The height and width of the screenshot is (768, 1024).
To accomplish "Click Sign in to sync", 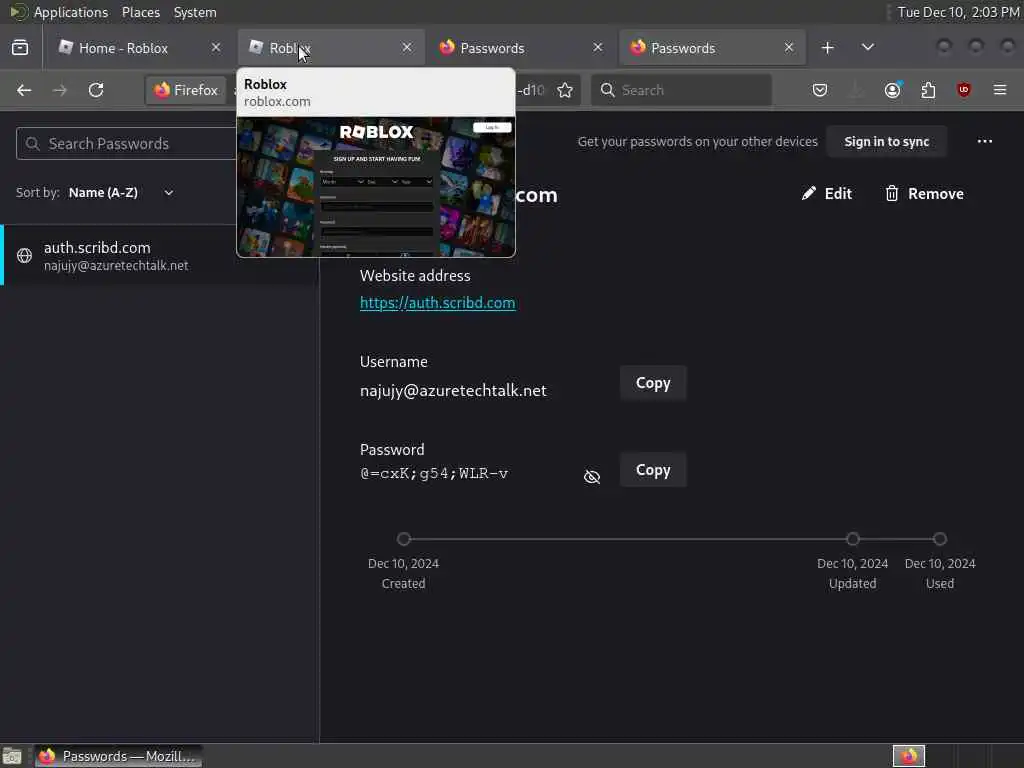I will point(886,142).
